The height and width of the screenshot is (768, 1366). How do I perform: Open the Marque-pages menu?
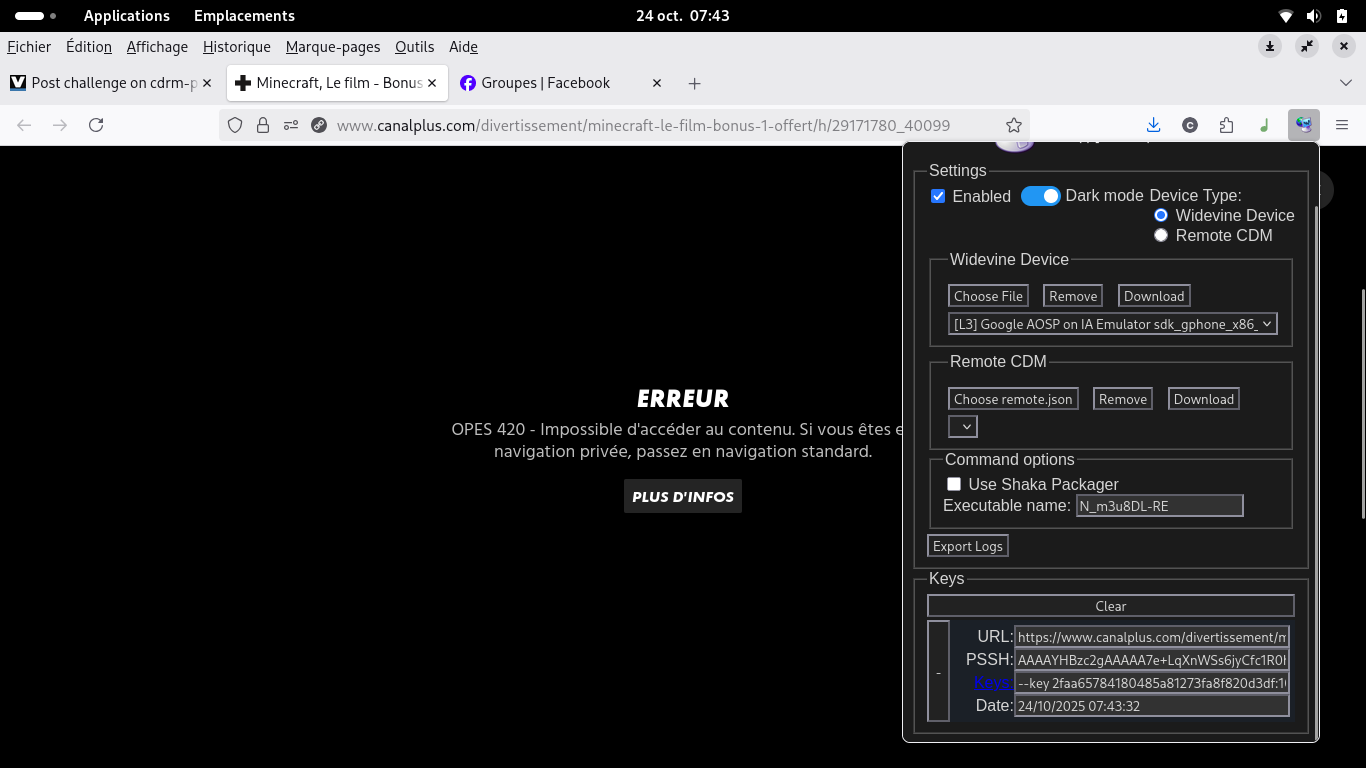point(333,47)
